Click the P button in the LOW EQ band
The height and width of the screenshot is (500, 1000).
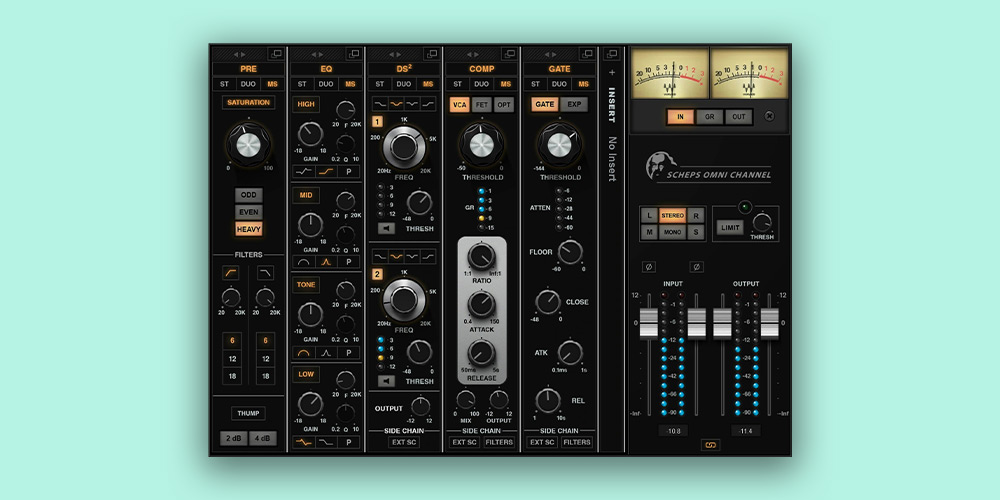tap(349, 442)
